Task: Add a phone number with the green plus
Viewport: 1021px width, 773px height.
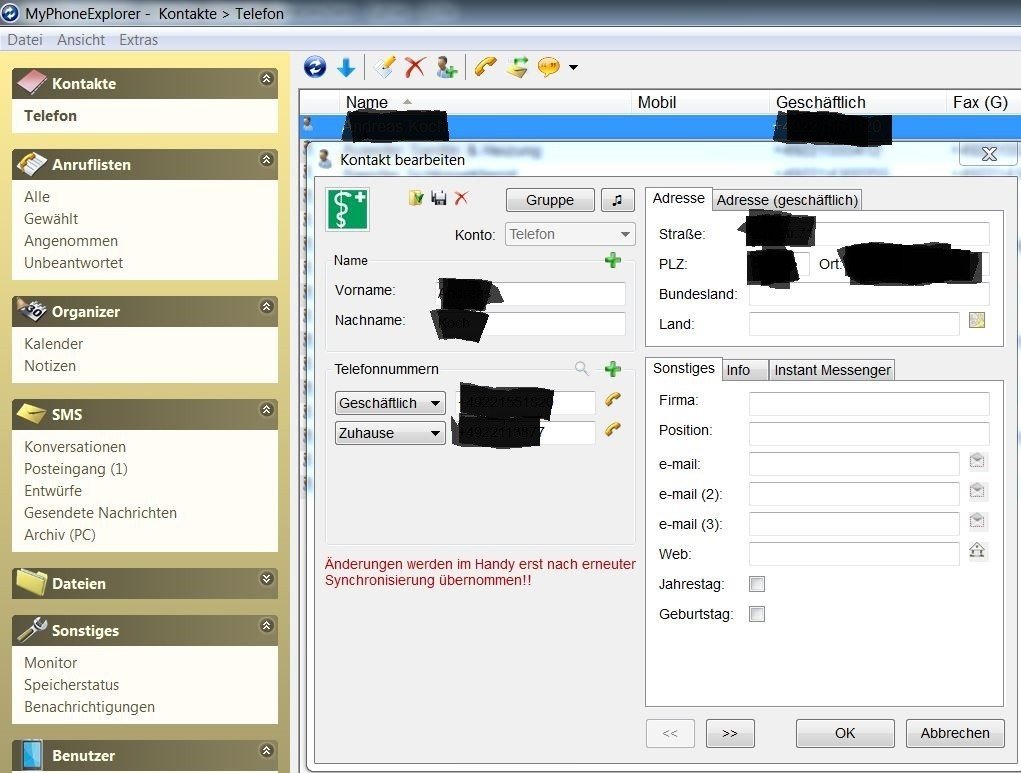Action: tap(613, 369)
